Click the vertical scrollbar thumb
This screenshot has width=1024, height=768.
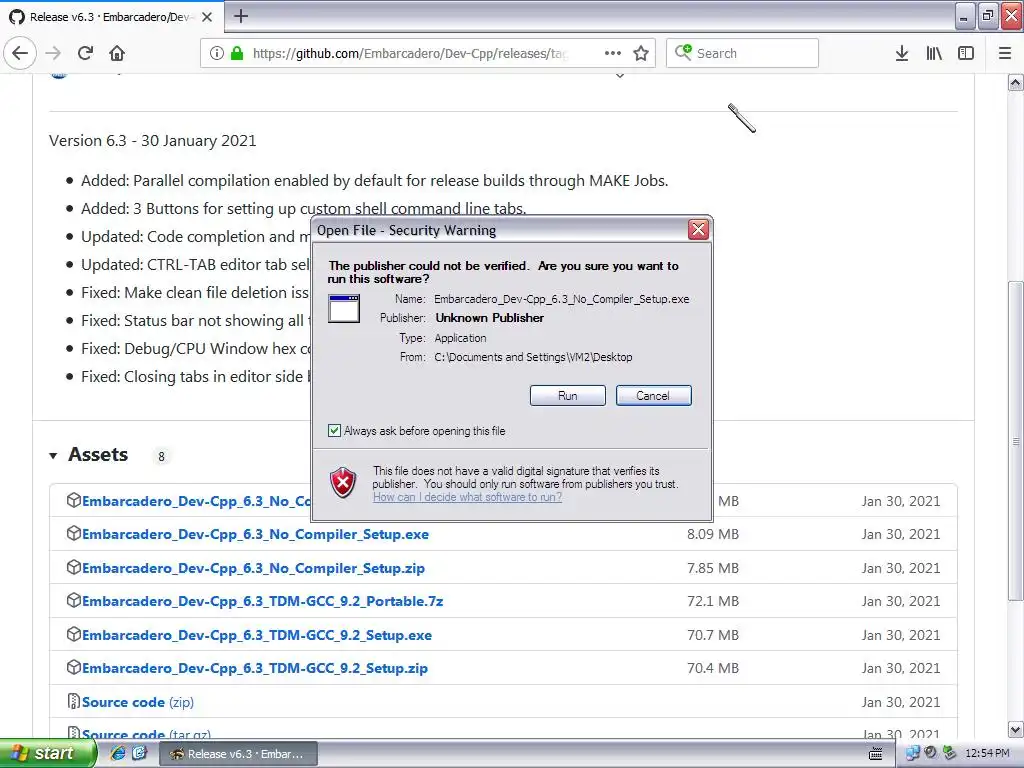click(1016, 441)
